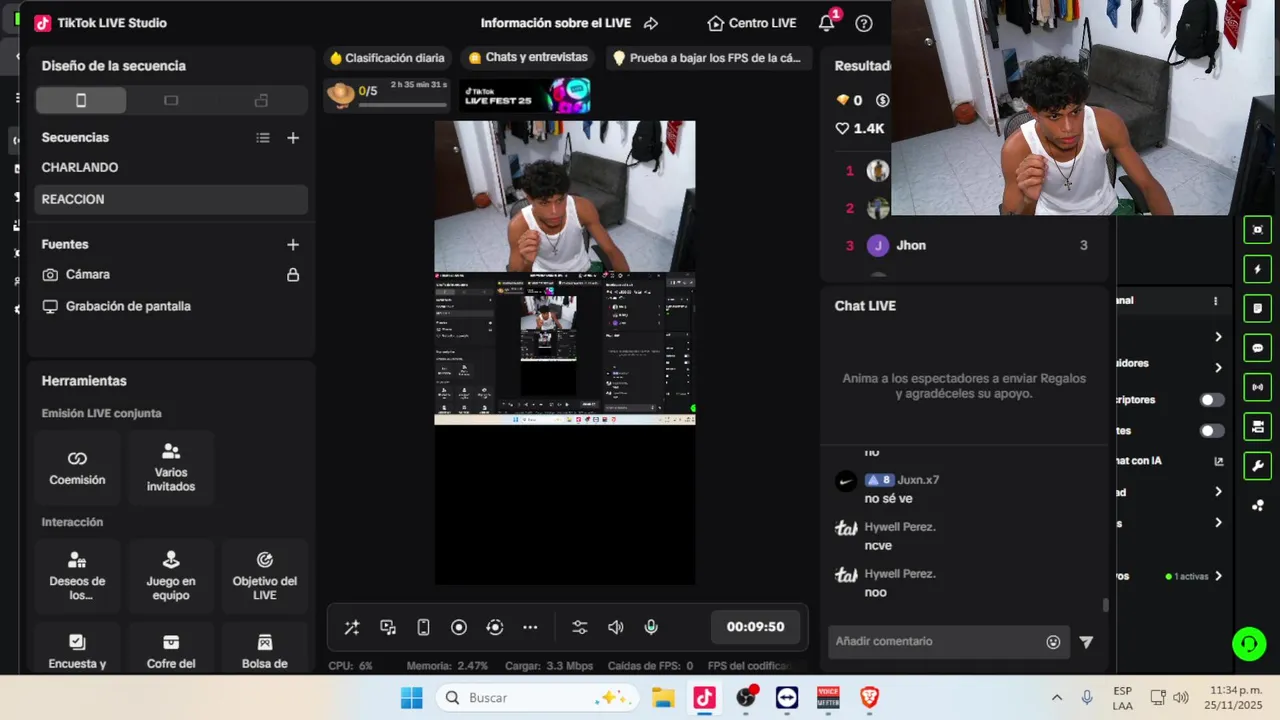Open the Brave browser in the taskbar
The image size is (1280, 720).
(869, 698)
